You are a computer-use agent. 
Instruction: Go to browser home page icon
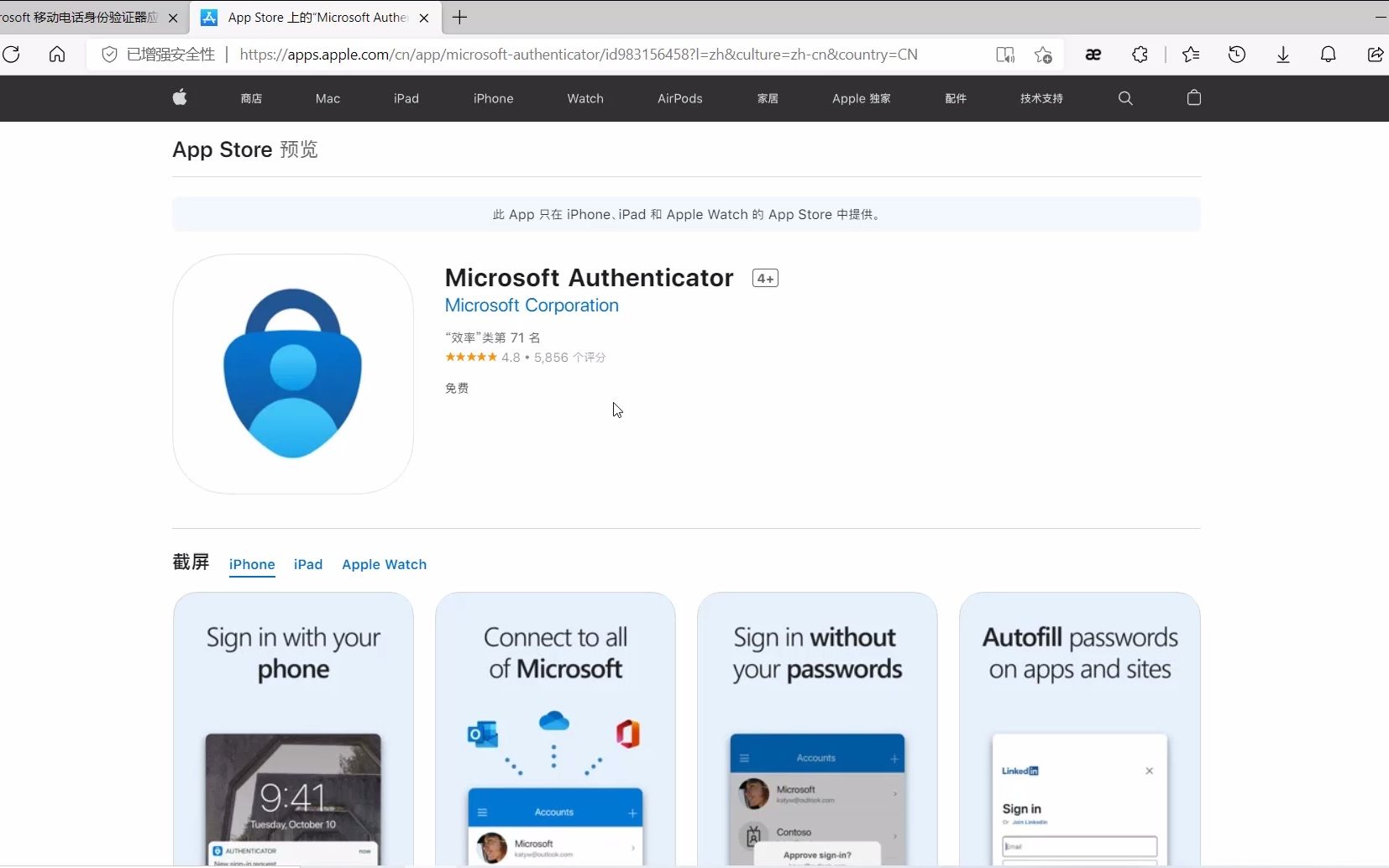tap(57, 55)
